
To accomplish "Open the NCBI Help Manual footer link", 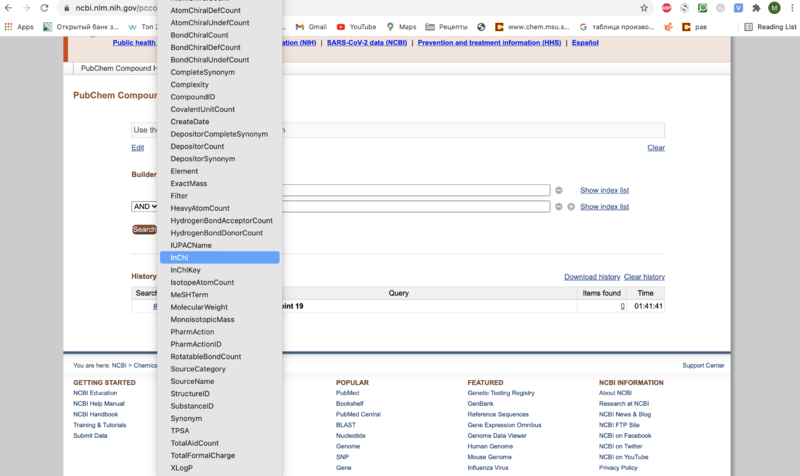I will (x=99, y=404).
